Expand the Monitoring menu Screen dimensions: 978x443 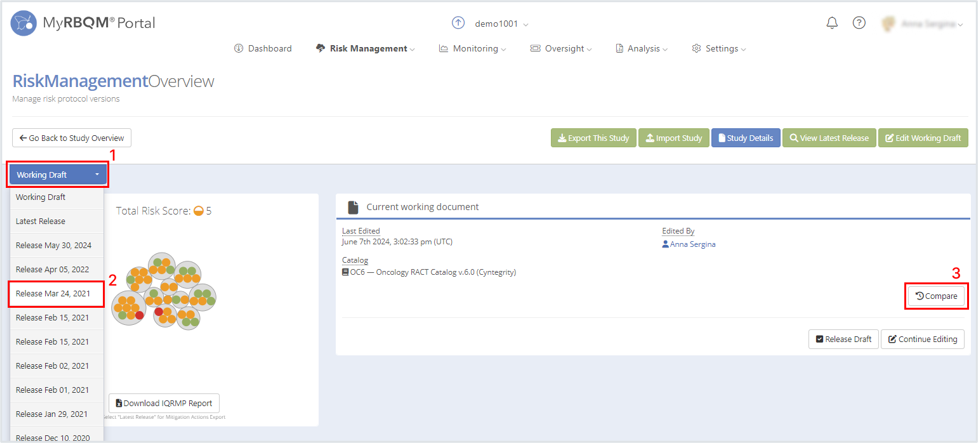(x=472, y=48)
